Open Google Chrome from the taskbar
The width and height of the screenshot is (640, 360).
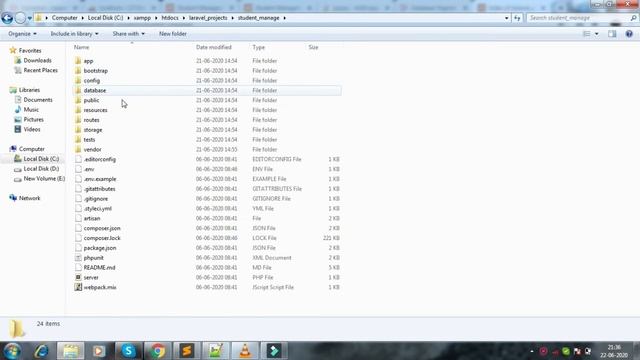pyautogui.click(x=157, y=351)
